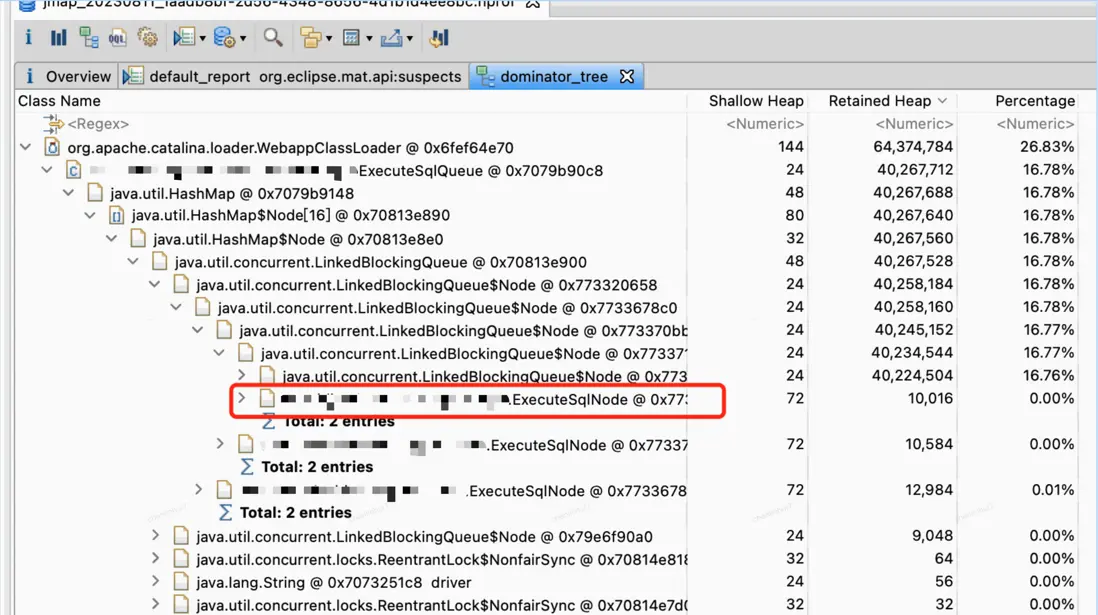Click the Calculate Retained Size calculator icon
This screenshot has height=615, width=1098.
tap(352, 37)
